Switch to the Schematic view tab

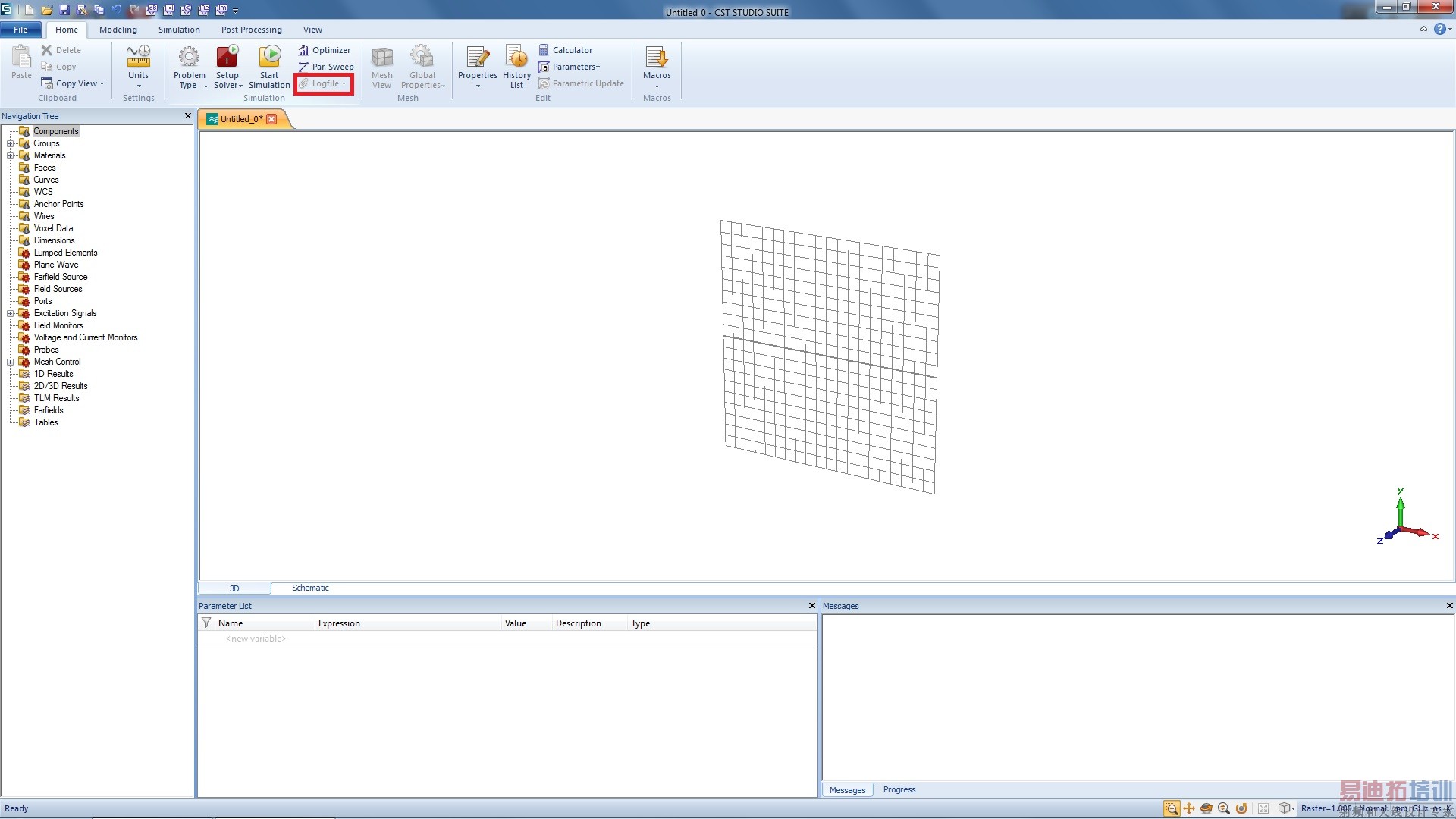310,588
